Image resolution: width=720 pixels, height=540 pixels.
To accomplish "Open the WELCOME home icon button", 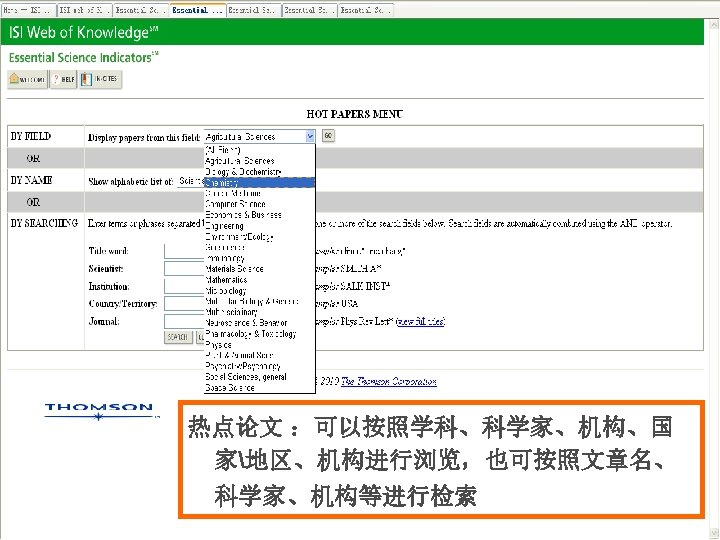I will click(28, 79).
